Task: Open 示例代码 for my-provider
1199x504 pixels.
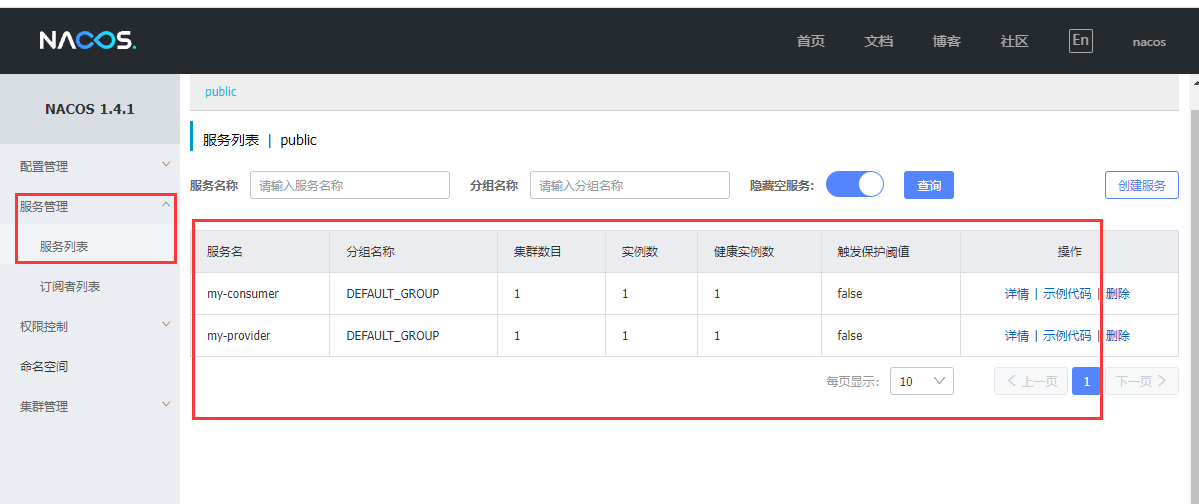Action: click(1067, 336)
